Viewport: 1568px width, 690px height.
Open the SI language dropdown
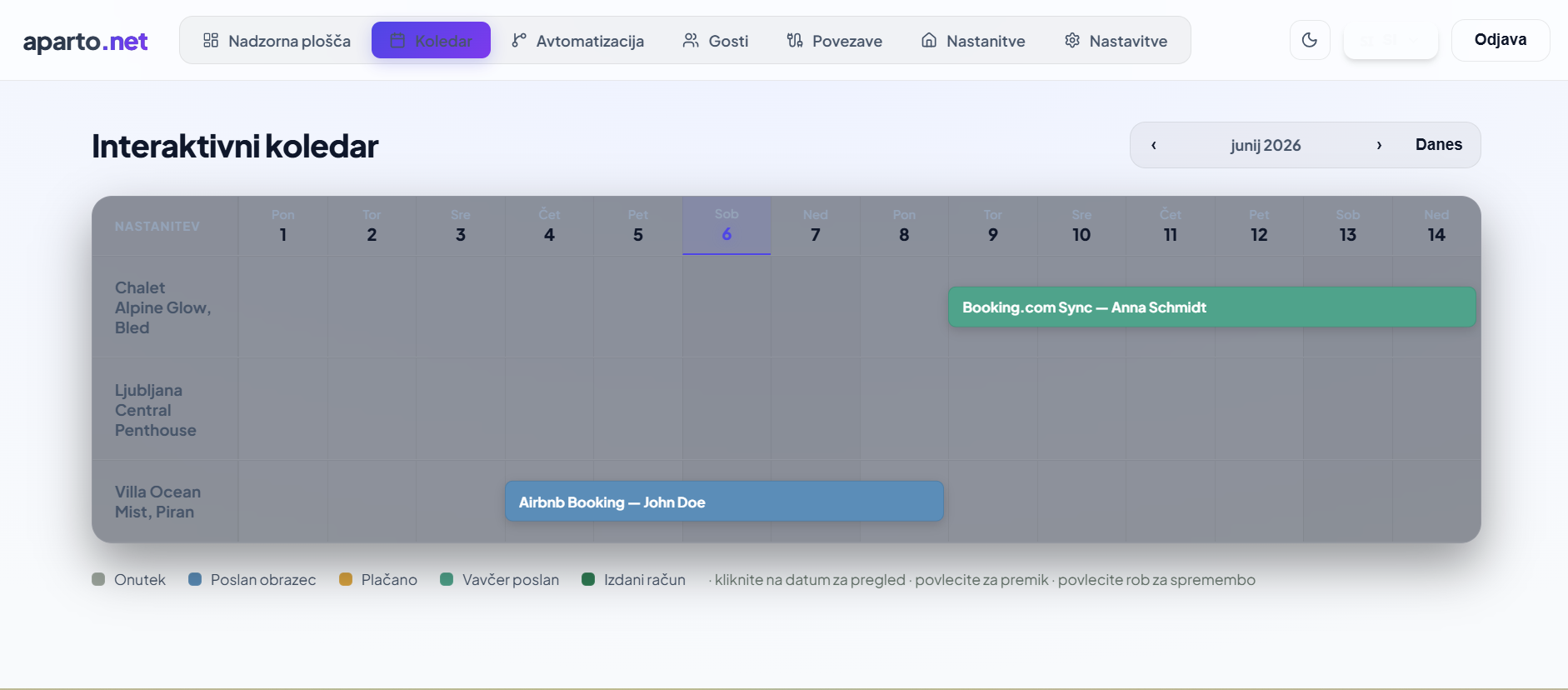coord(1391,40)
